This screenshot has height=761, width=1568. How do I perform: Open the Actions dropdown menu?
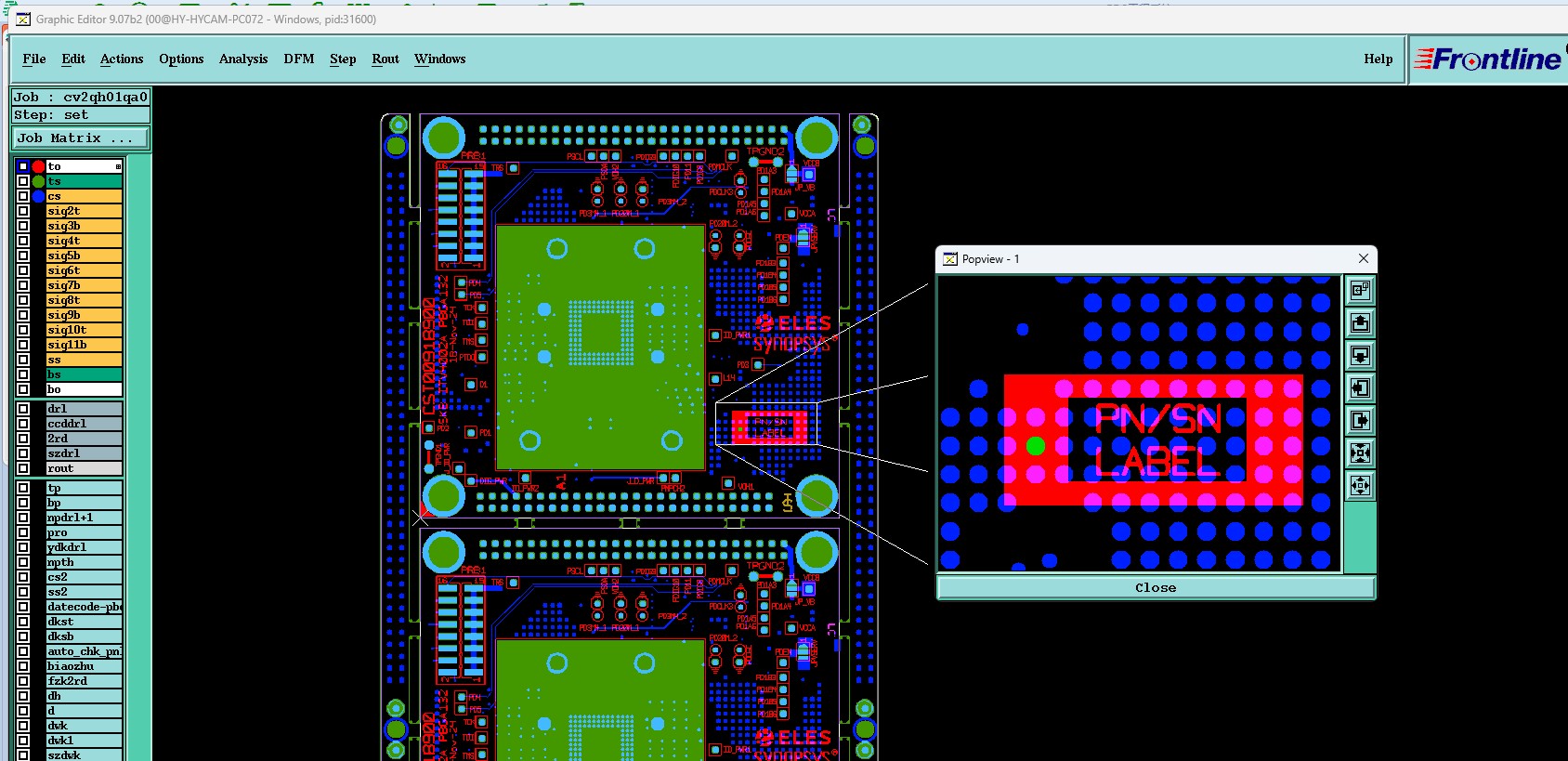tap(122, 59)
